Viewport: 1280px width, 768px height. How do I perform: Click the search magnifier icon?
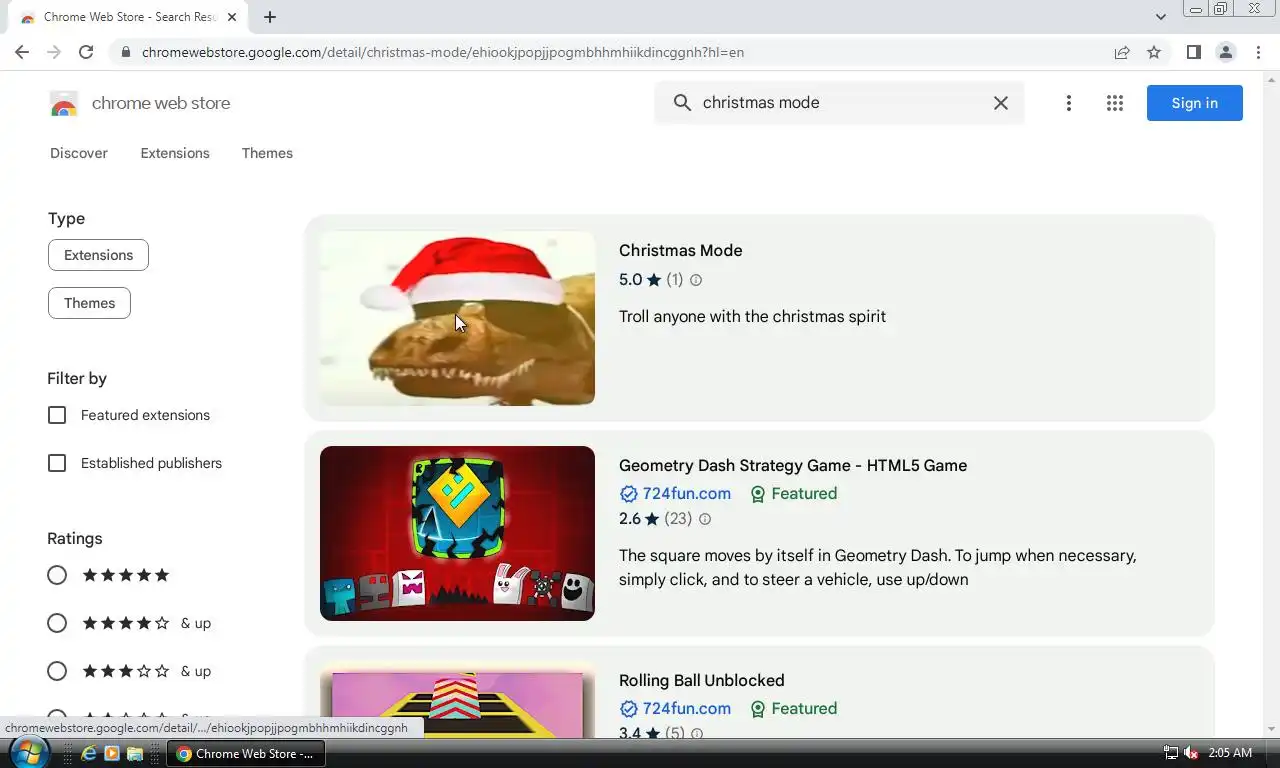(682, 103)
